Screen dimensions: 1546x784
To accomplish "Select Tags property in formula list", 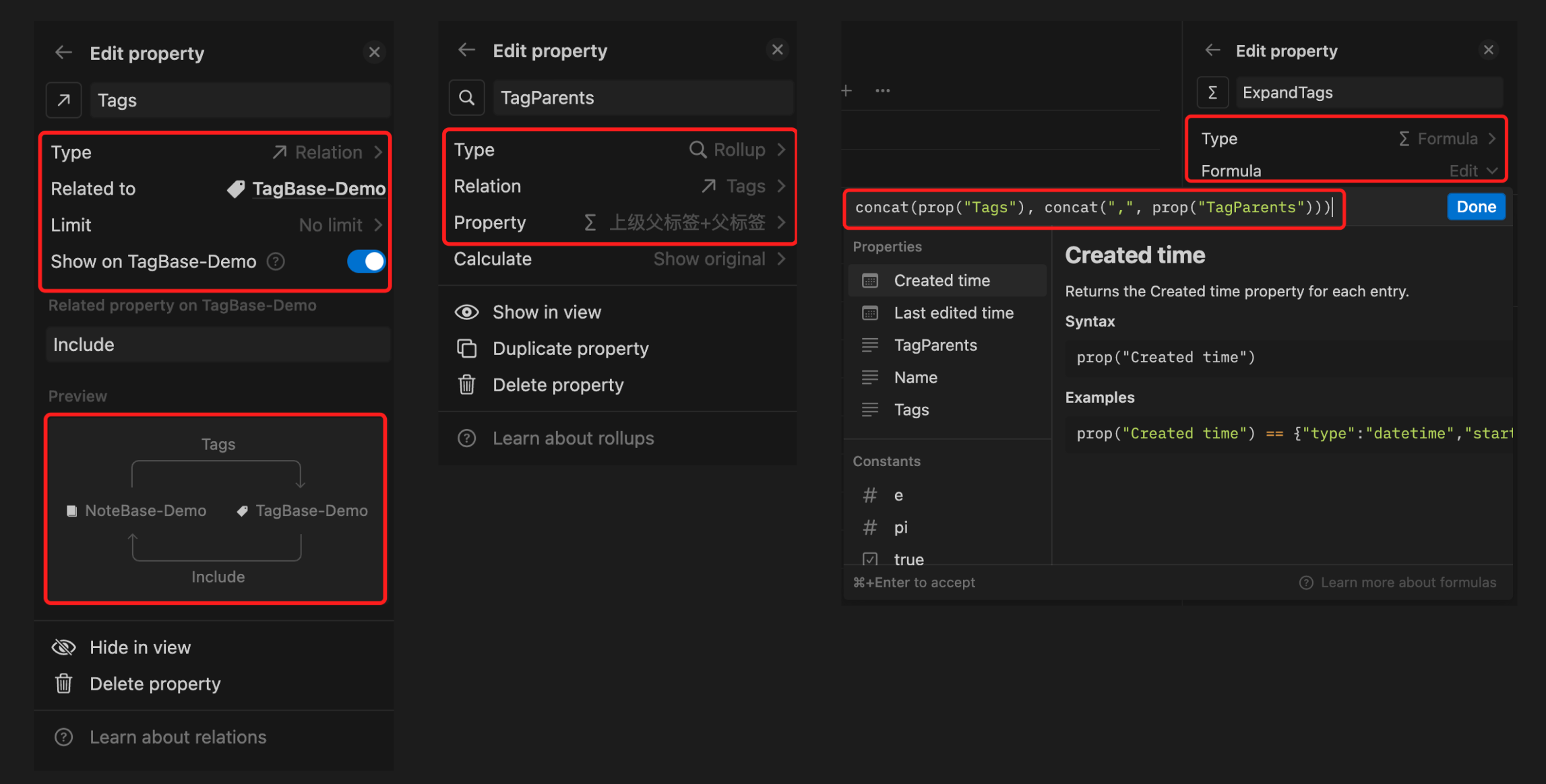I will point(947,410).
